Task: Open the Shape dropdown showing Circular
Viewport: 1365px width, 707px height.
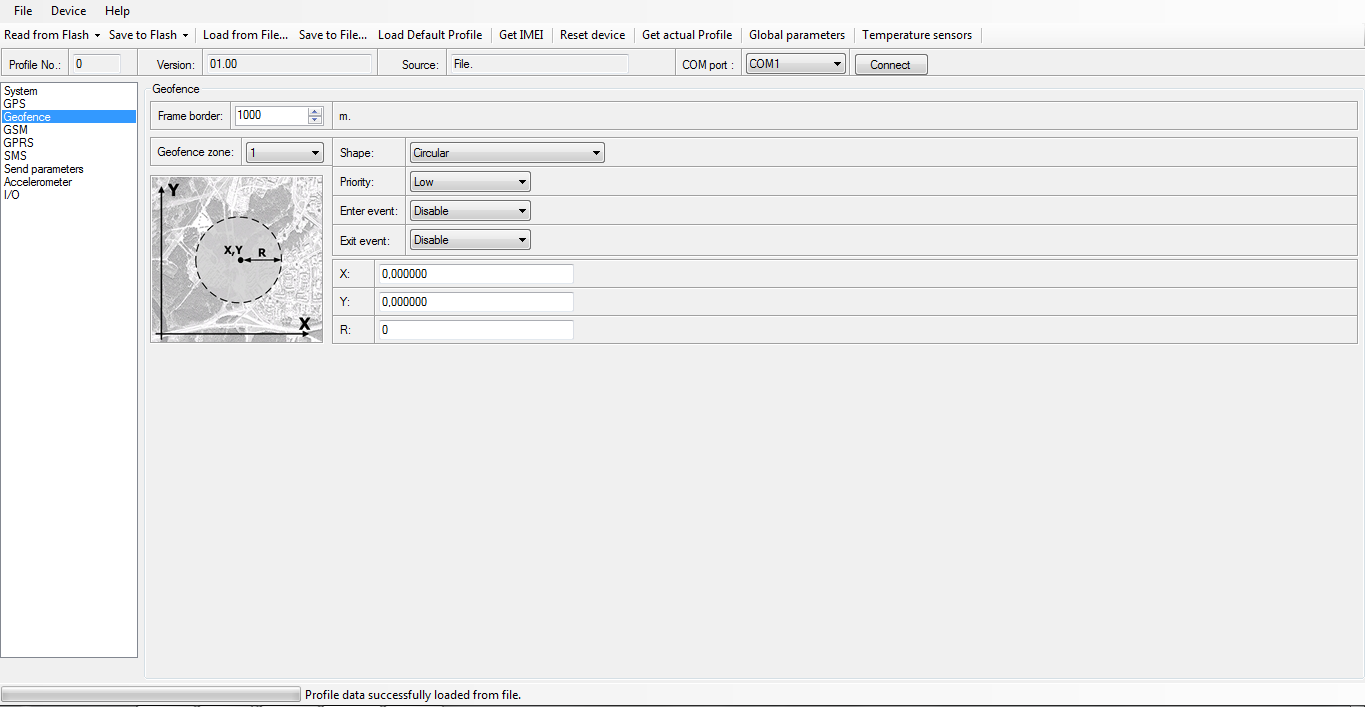Action: coord(507,153)
